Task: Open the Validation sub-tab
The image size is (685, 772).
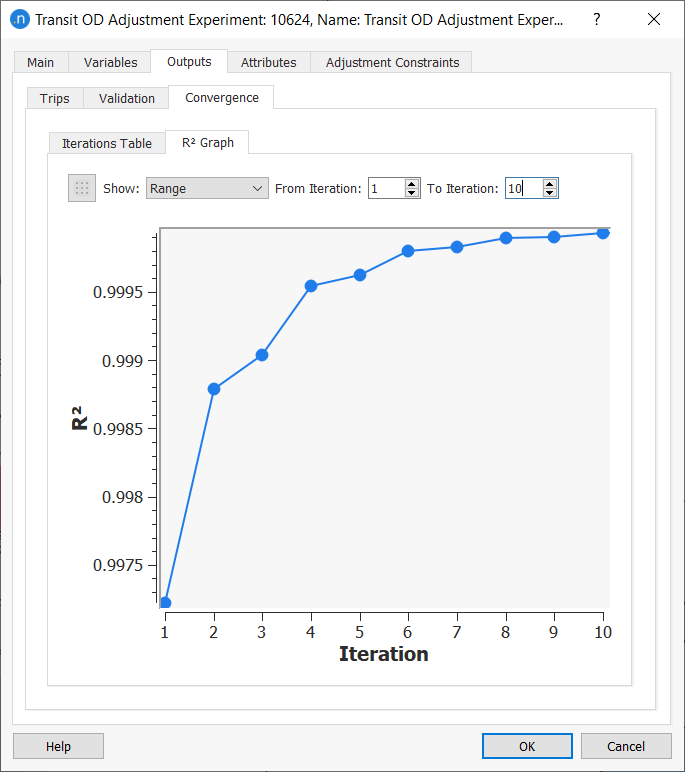Action: 127,98
